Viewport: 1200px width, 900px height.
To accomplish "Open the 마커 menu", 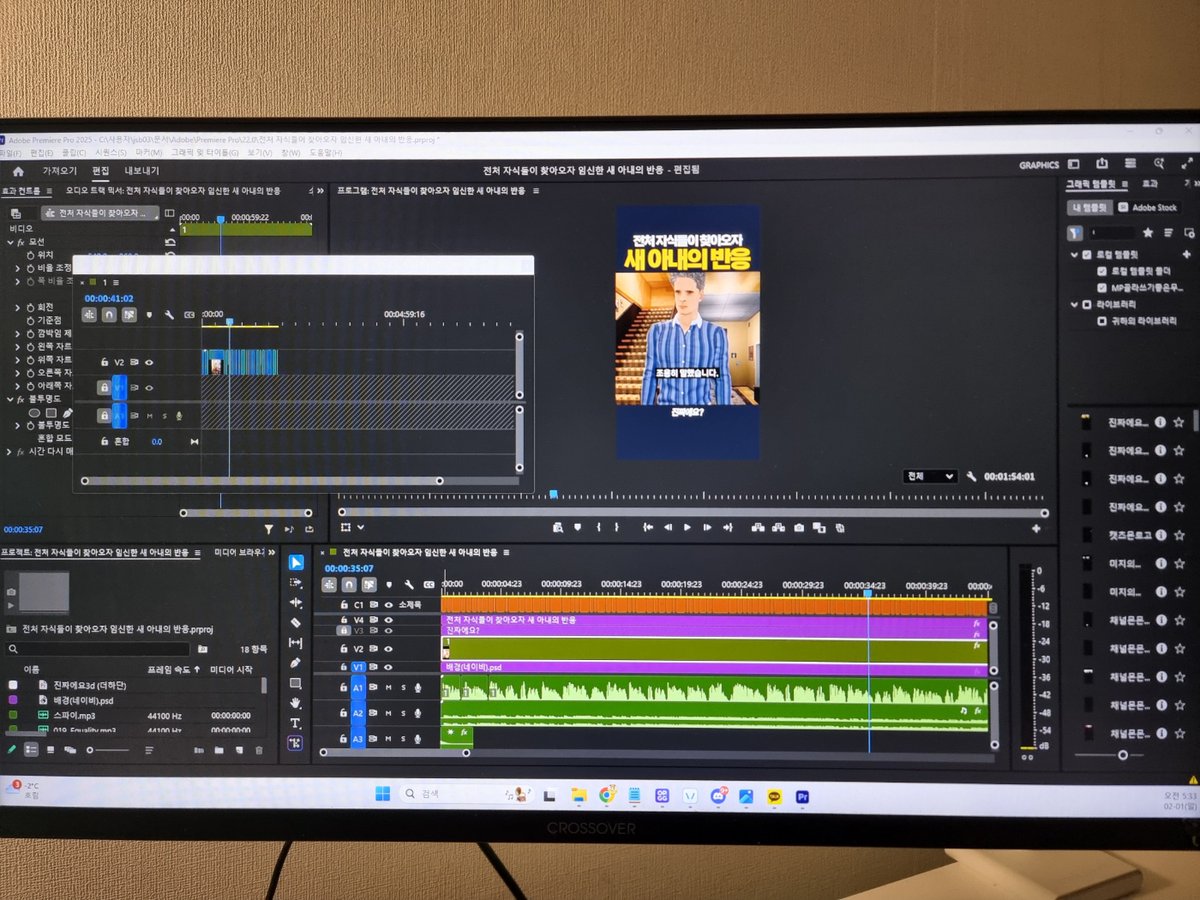I will (x=149, y=152).
